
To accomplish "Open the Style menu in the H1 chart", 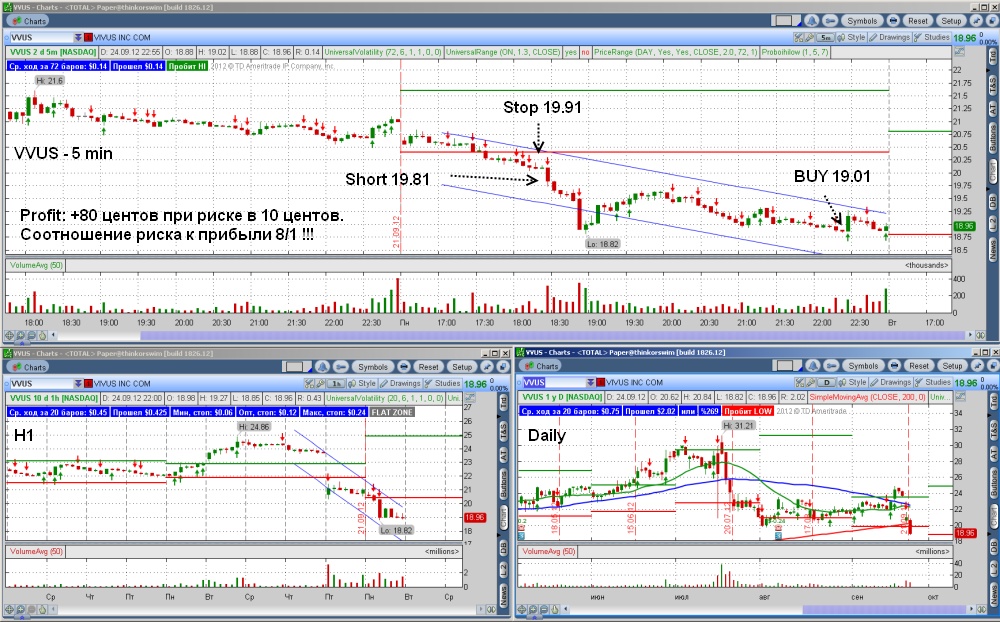I will (362, 383).
